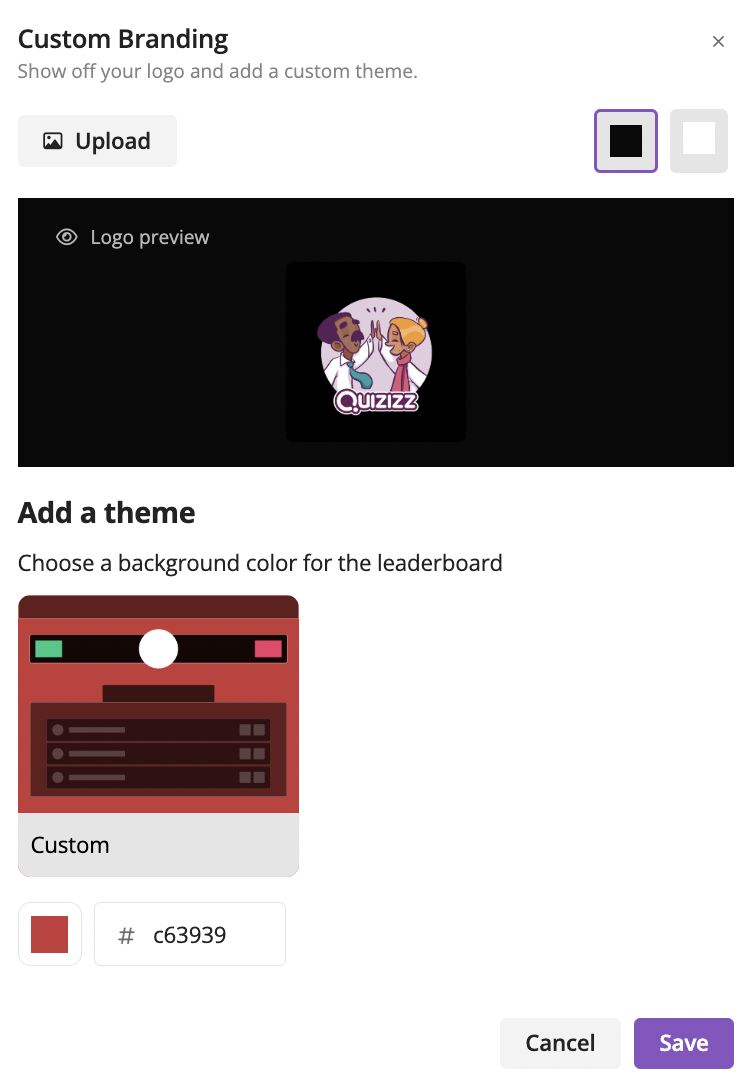
Task: Close the Custom Branding dialog
Action: (x=718, y=42)
